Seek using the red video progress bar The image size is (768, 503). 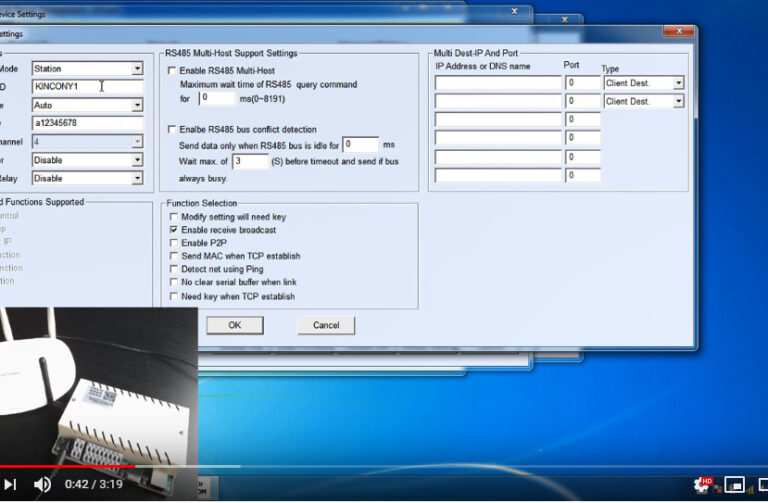[x=68, y=466]
